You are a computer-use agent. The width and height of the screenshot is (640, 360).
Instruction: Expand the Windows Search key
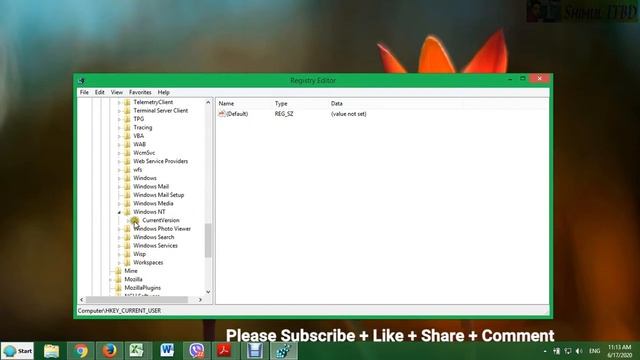click(x=119, y=238)
